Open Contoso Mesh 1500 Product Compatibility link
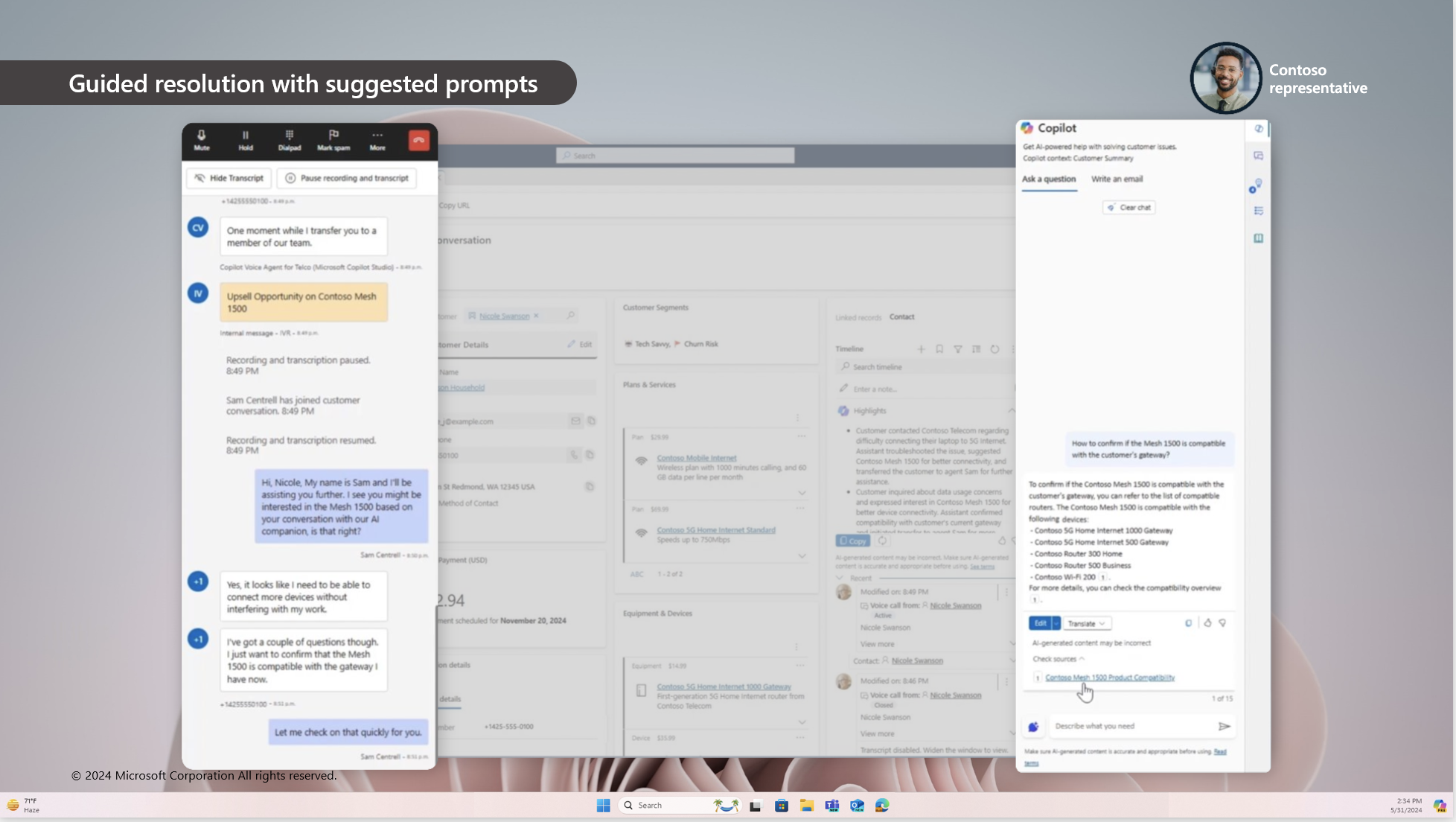Screen dimensions: 1456x822 [x=1109, y=678]
